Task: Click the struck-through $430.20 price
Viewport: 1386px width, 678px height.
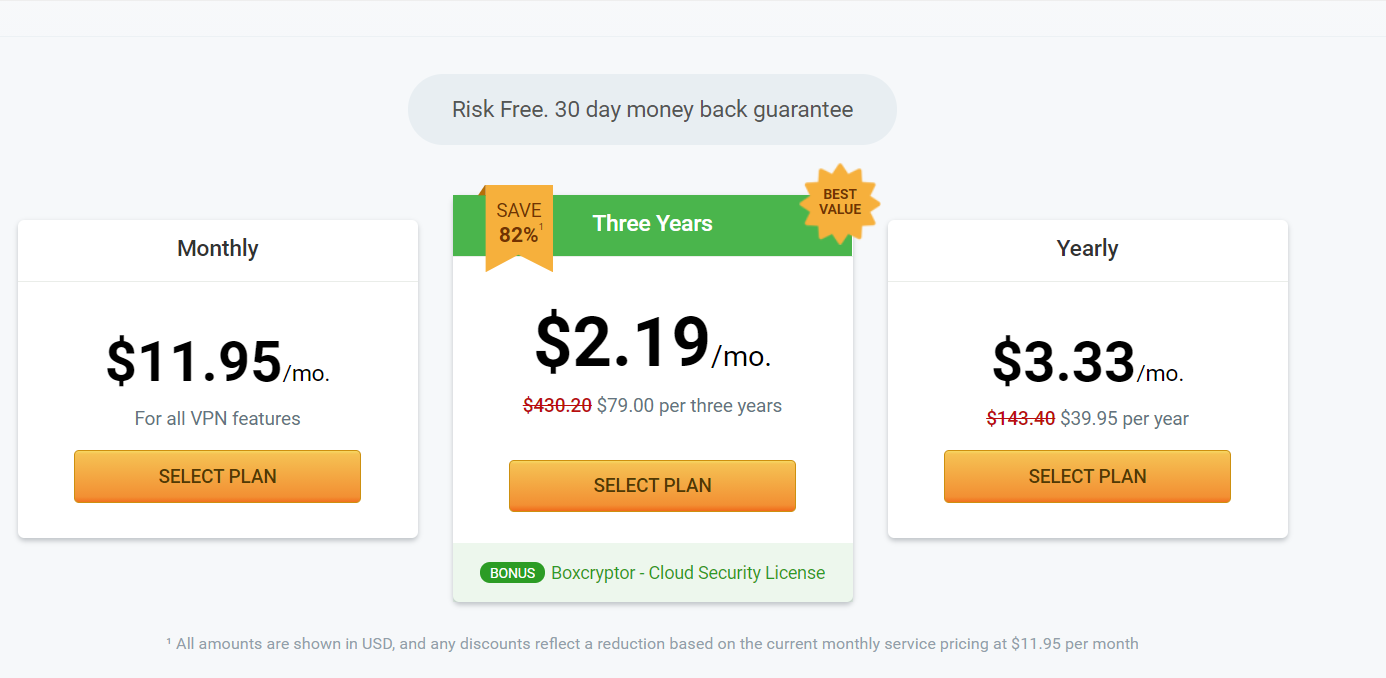Action: [x=558, y=405]
